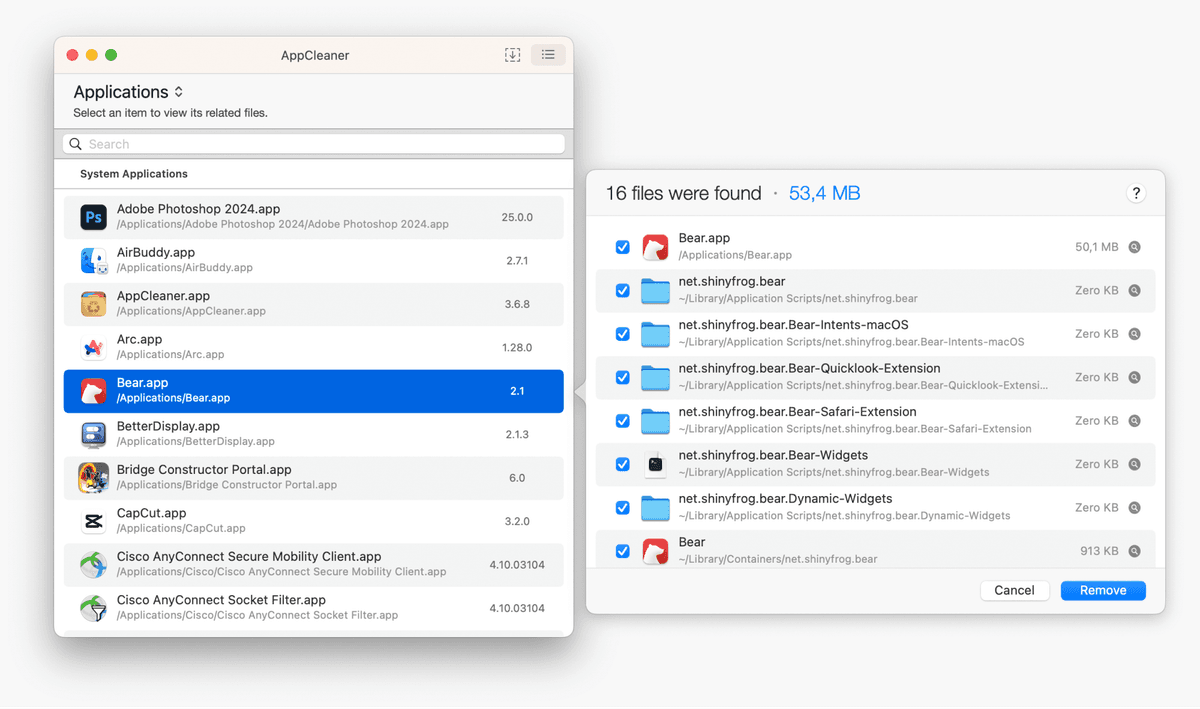The image size is (1200, 709).
Task: Click the net.shinyfrog.bear.Dynamic-Widgets file name
Action: click(786, 499)
